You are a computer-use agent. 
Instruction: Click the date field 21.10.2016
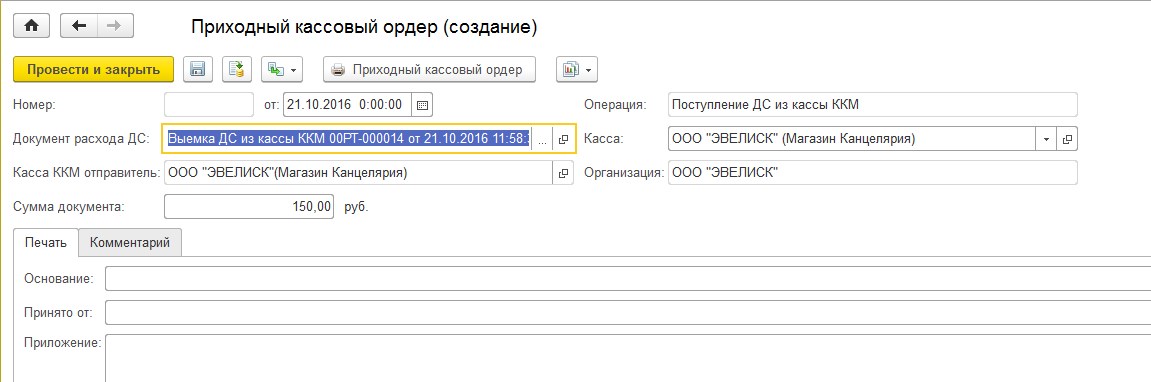(347, 104)
